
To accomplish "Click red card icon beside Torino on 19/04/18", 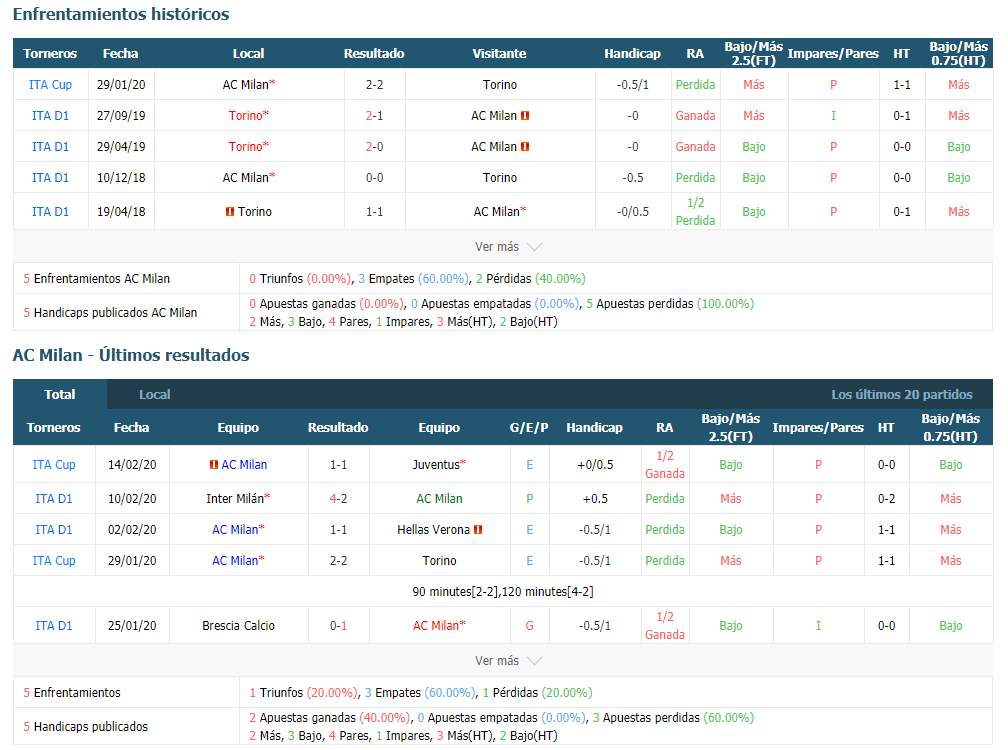I will coord(230,211).
